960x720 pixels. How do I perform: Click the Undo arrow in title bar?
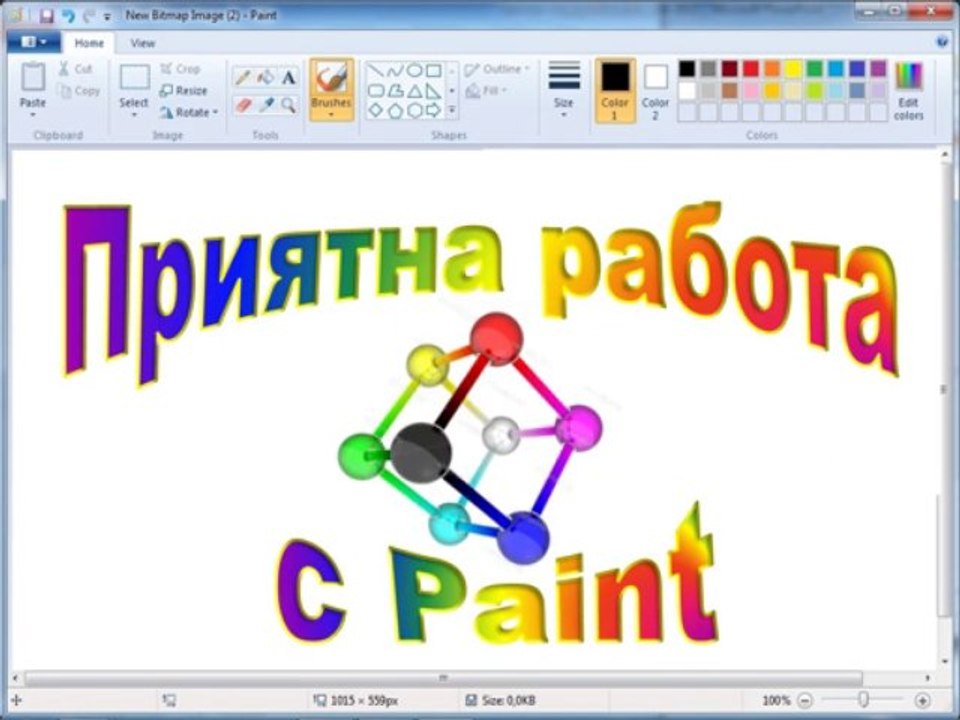click(69, 15)
